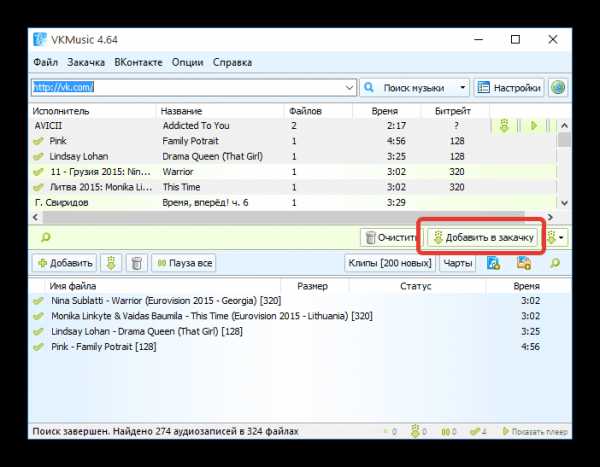Screen dimensions: 600x467
Task: Open the Опции menu
Action: (x=188, y=62)
